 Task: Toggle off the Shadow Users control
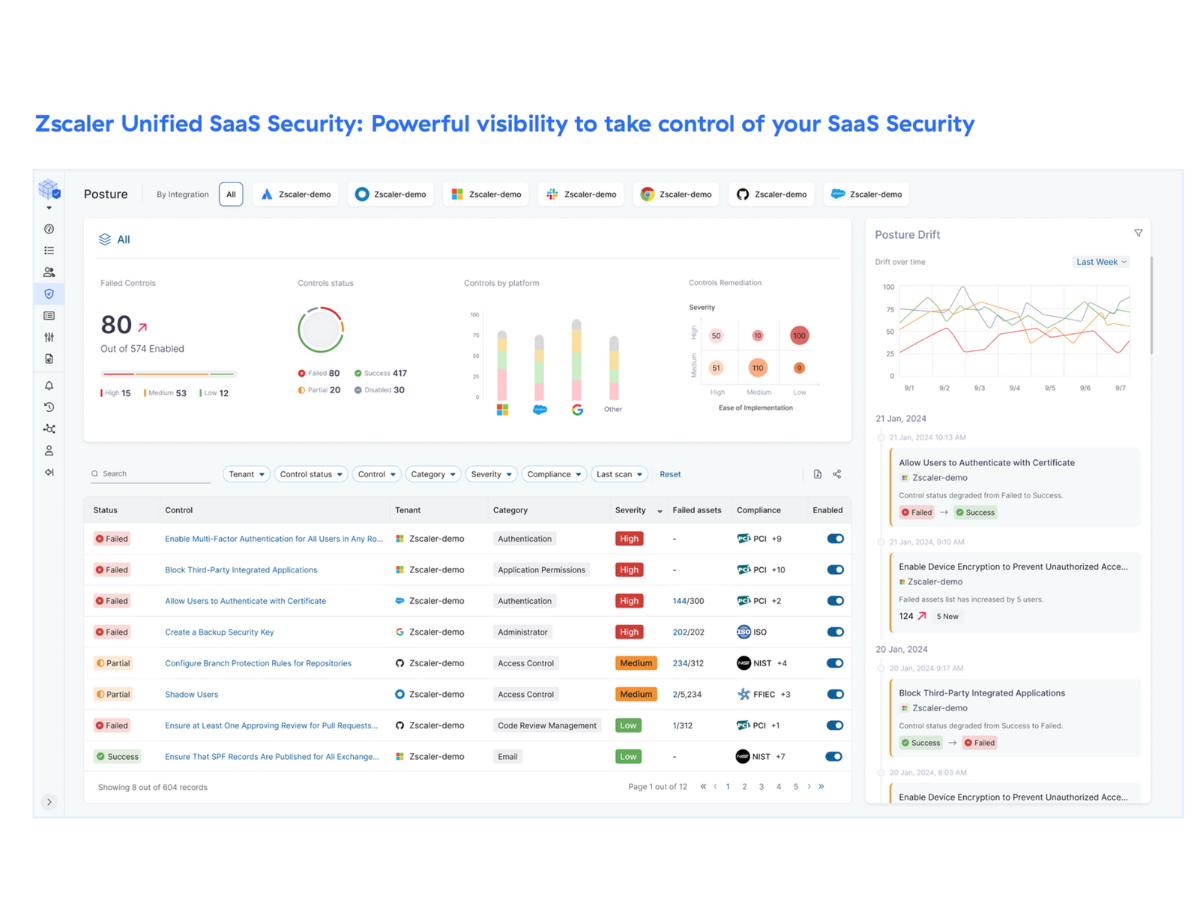pos(835,694)
